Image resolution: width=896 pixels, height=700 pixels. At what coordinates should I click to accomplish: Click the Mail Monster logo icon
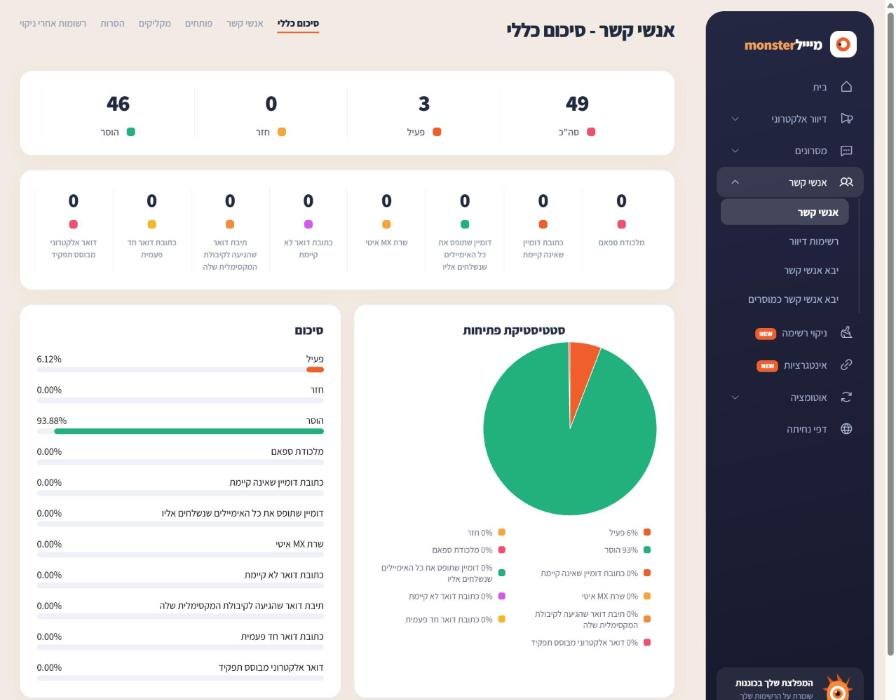click(843, 45)
